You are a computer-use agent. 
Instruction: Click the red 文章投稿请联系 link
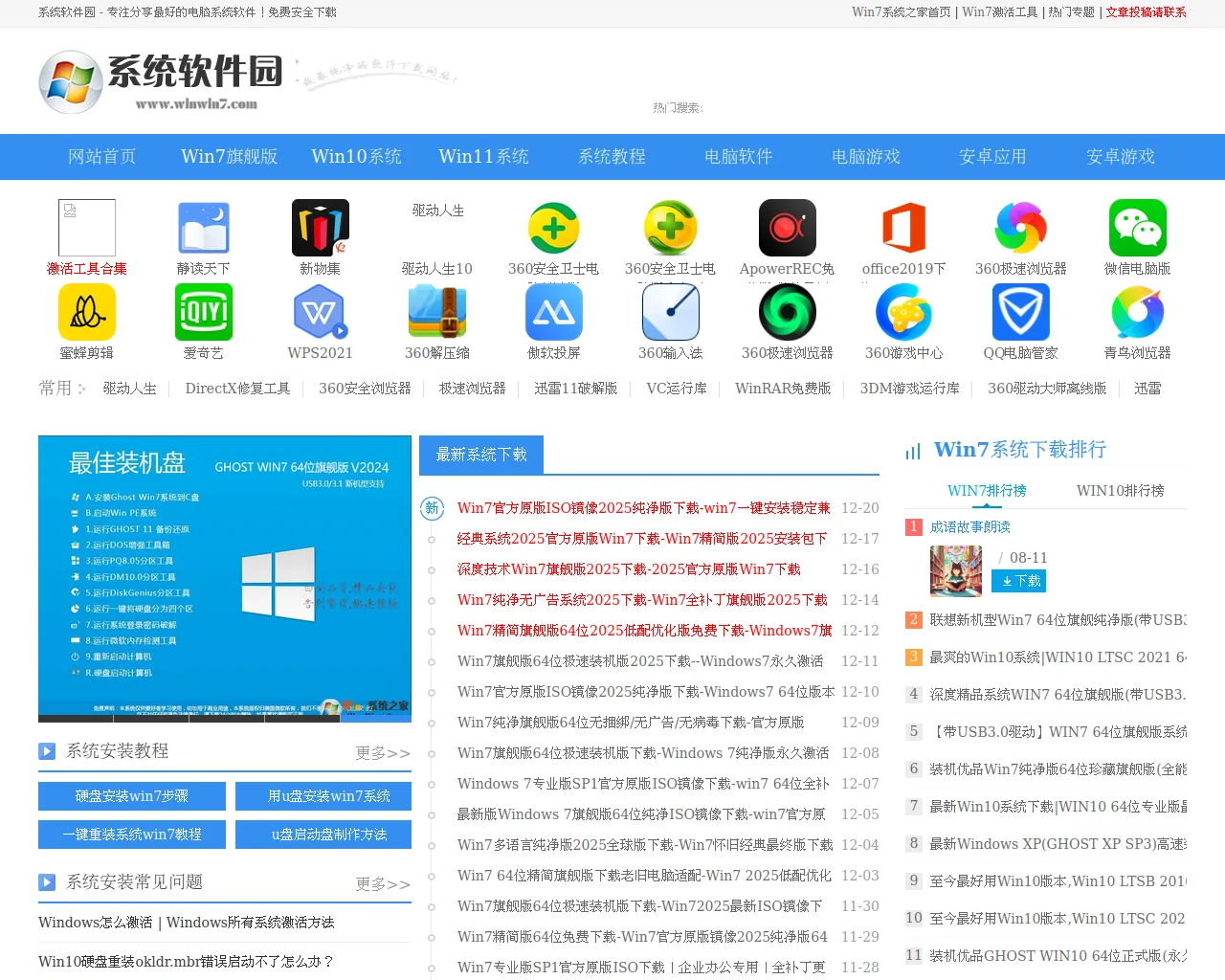tap(1147, 12)
